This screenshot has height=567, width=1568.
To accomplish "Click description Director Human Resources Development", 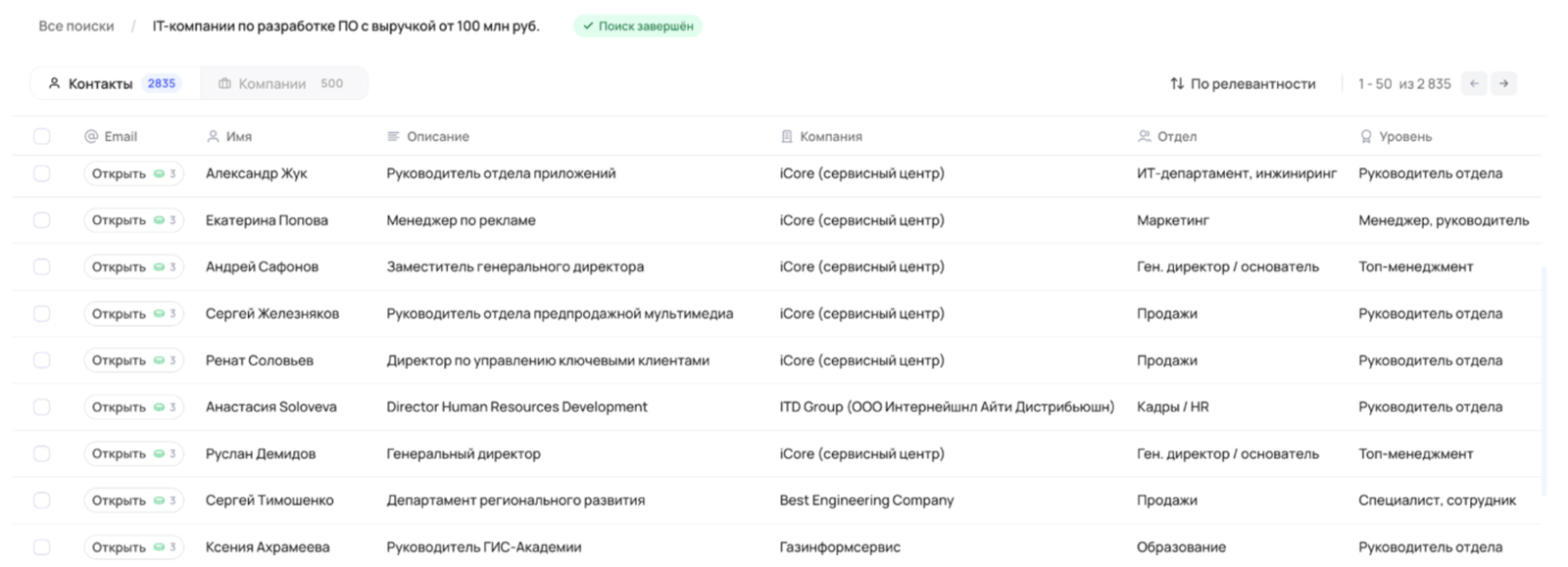I will [x=516, y=406].
